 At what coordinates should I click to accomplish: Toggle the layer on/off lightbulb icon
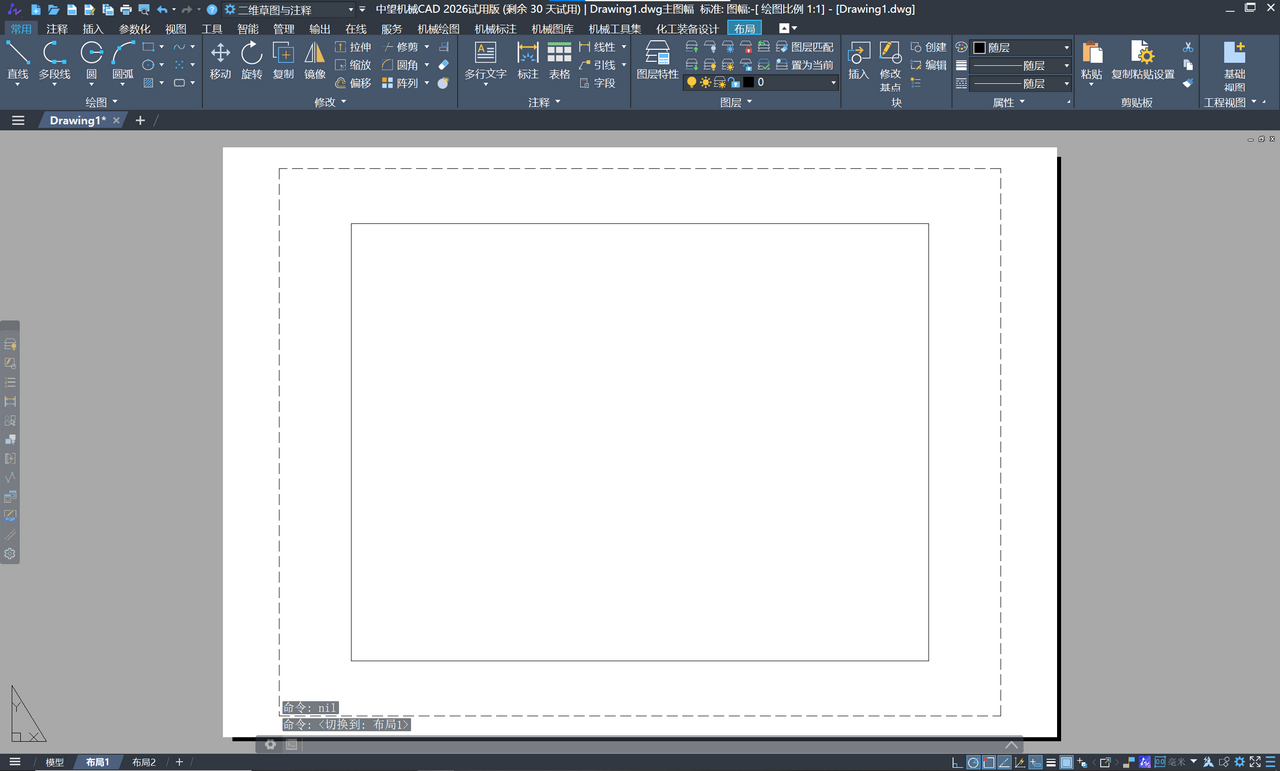[691, 83]
